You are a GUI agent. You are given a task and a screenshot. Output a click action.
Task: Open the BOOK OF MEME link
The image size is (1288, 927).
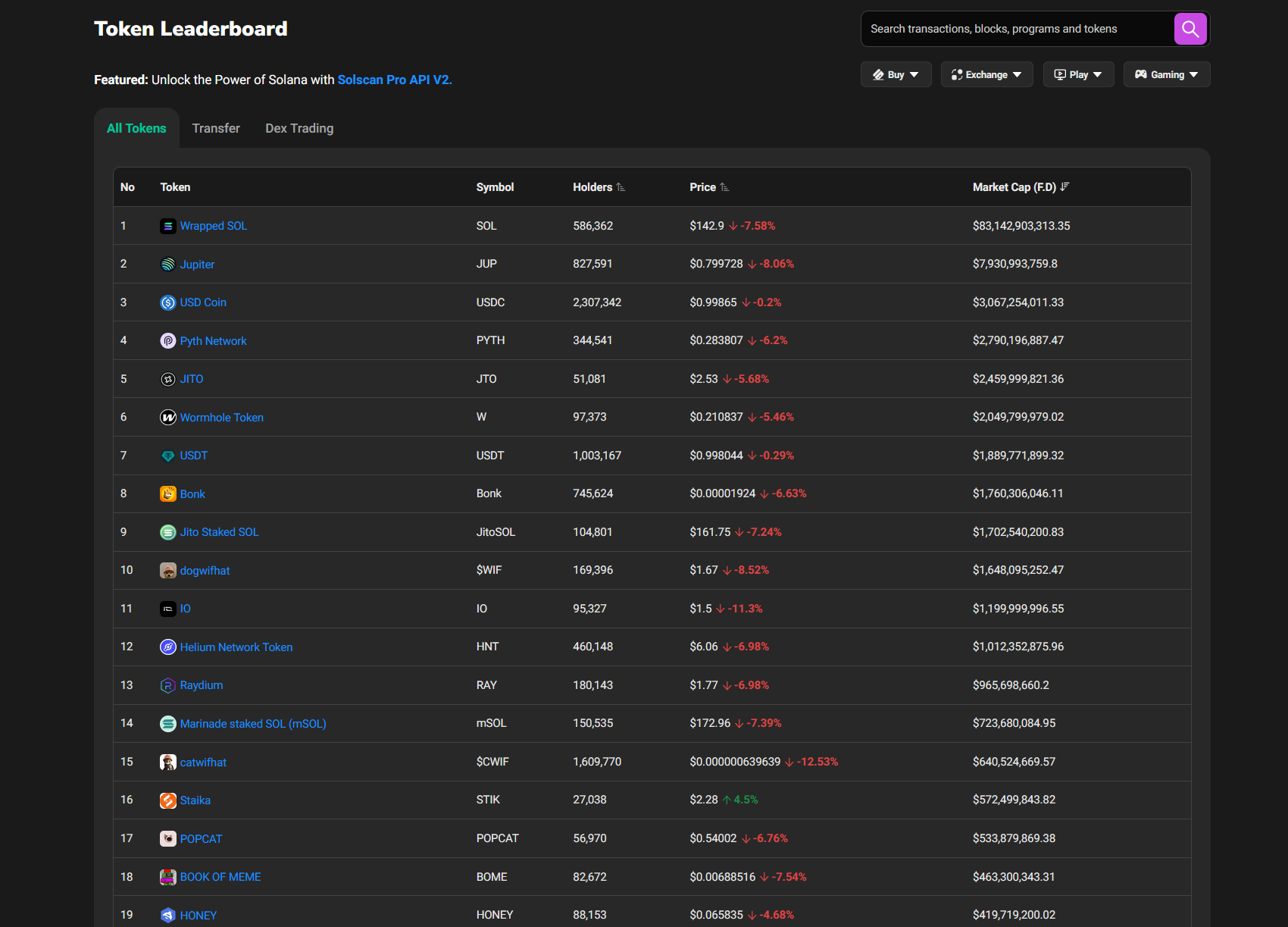coord(220,877)
